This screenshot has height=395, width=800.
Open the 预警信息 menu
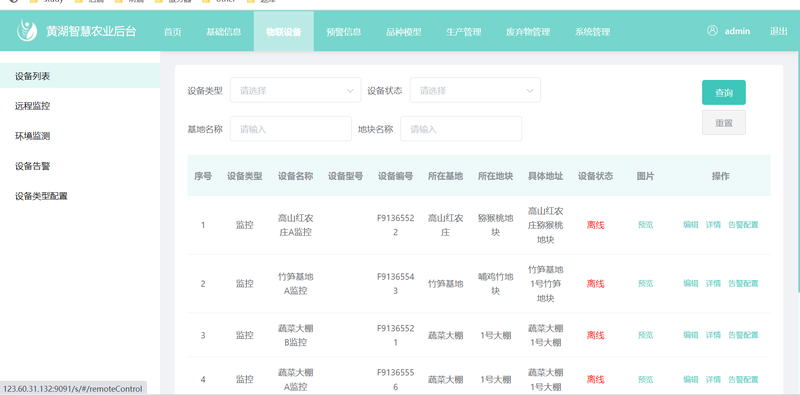point(344,32)
